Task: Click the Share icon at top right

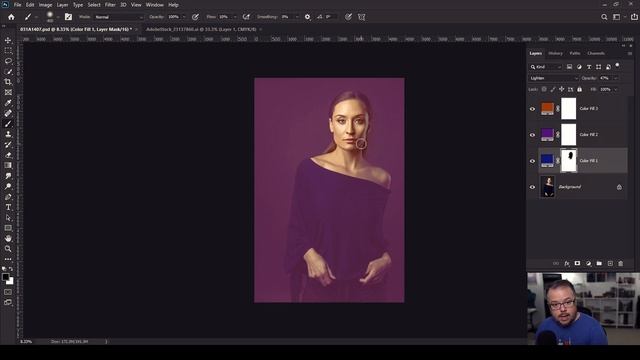Action: coord(634,17)
